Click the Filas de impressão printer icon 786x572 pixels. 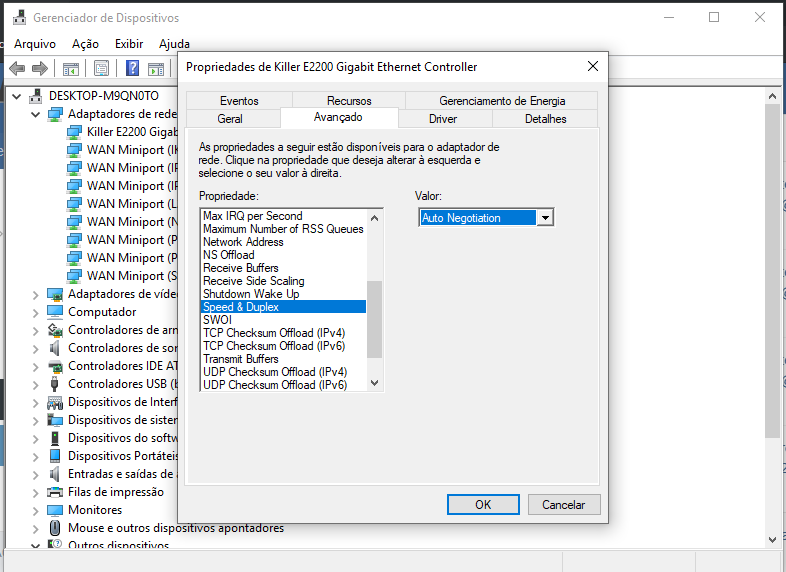[55, 492]
